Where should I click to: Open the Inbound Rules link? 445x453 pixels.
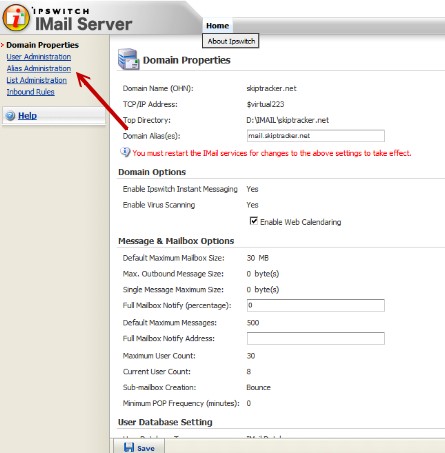tap(31, 92)
